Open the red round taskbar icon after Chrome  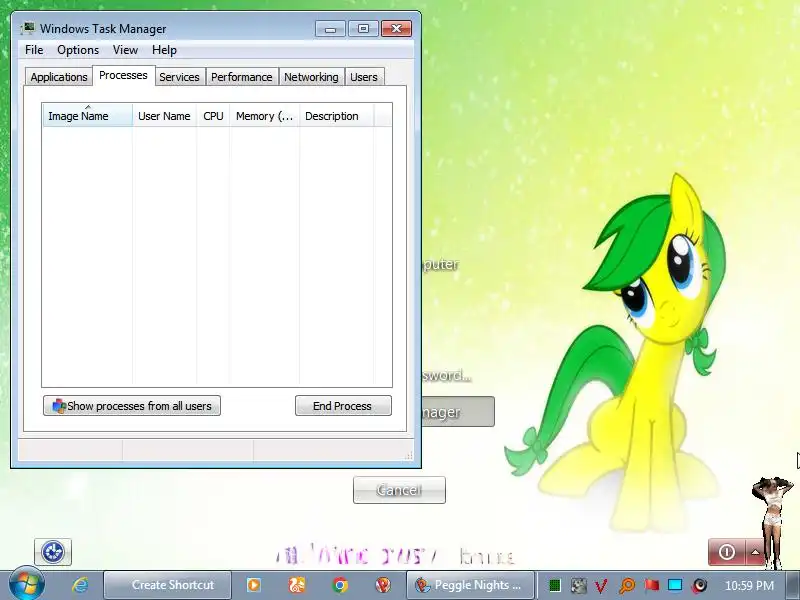(383, 585)
